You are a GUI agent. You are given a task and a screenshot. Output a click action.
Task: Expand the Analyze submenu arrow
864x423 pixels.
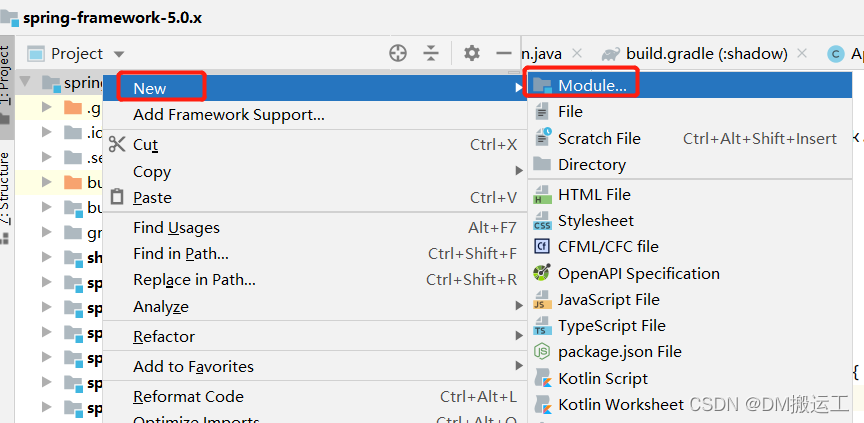tap(519, 306)
